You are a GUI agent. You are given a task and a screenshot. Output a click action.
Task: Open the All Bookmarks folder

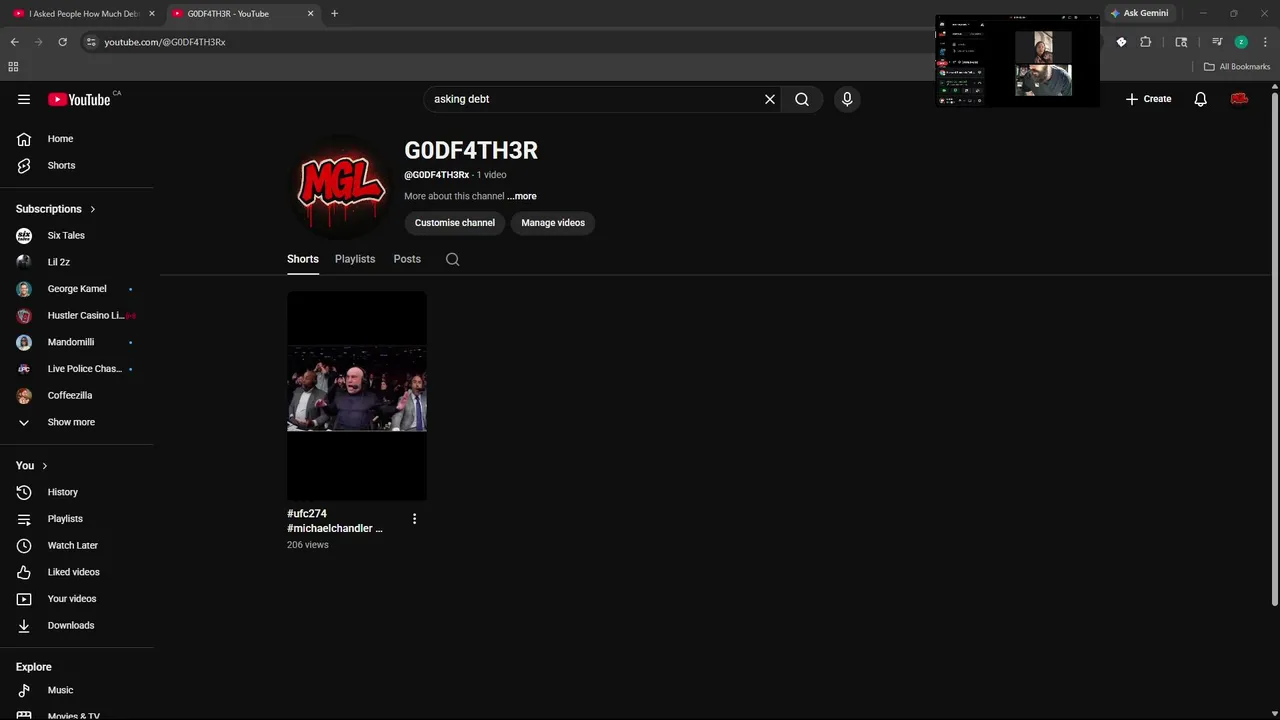coord(1237,67)
